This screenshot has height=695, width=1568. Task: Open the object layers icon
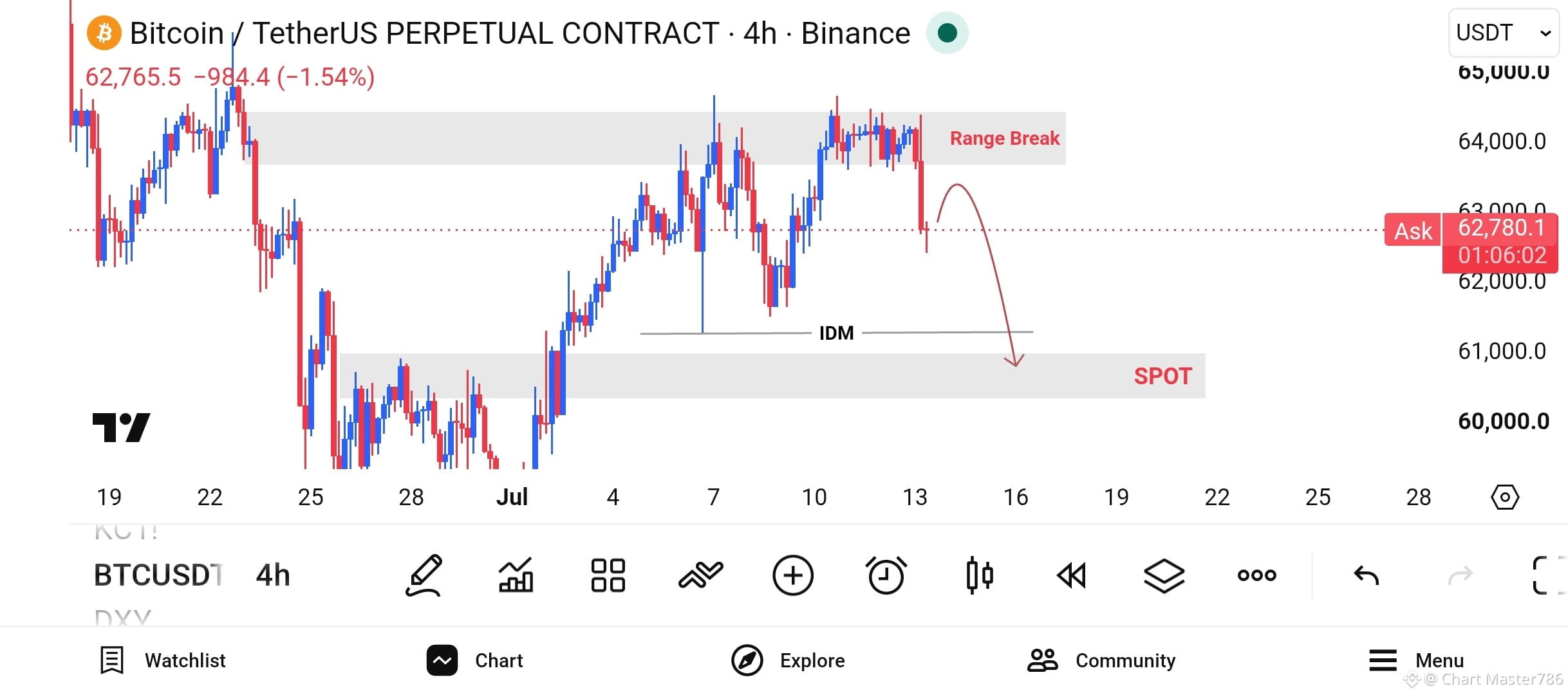[1164, 575]
